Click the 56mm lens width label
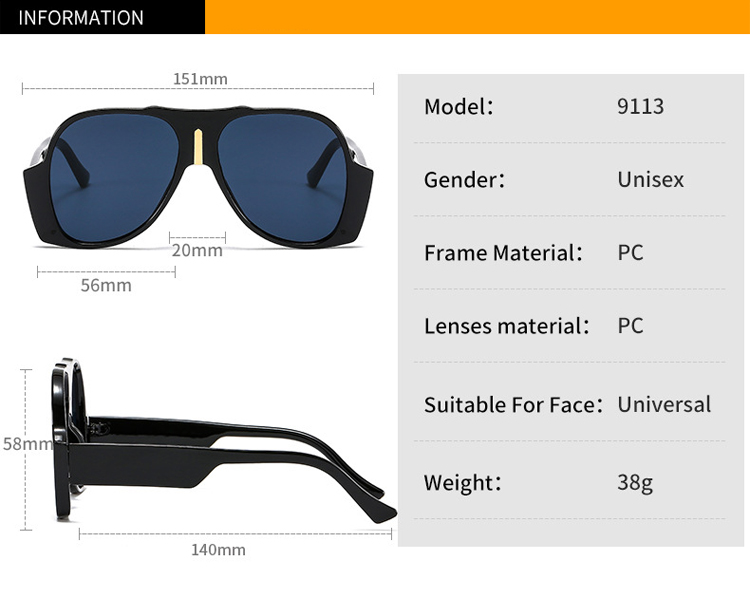750x605 pixels. [106, 286]
